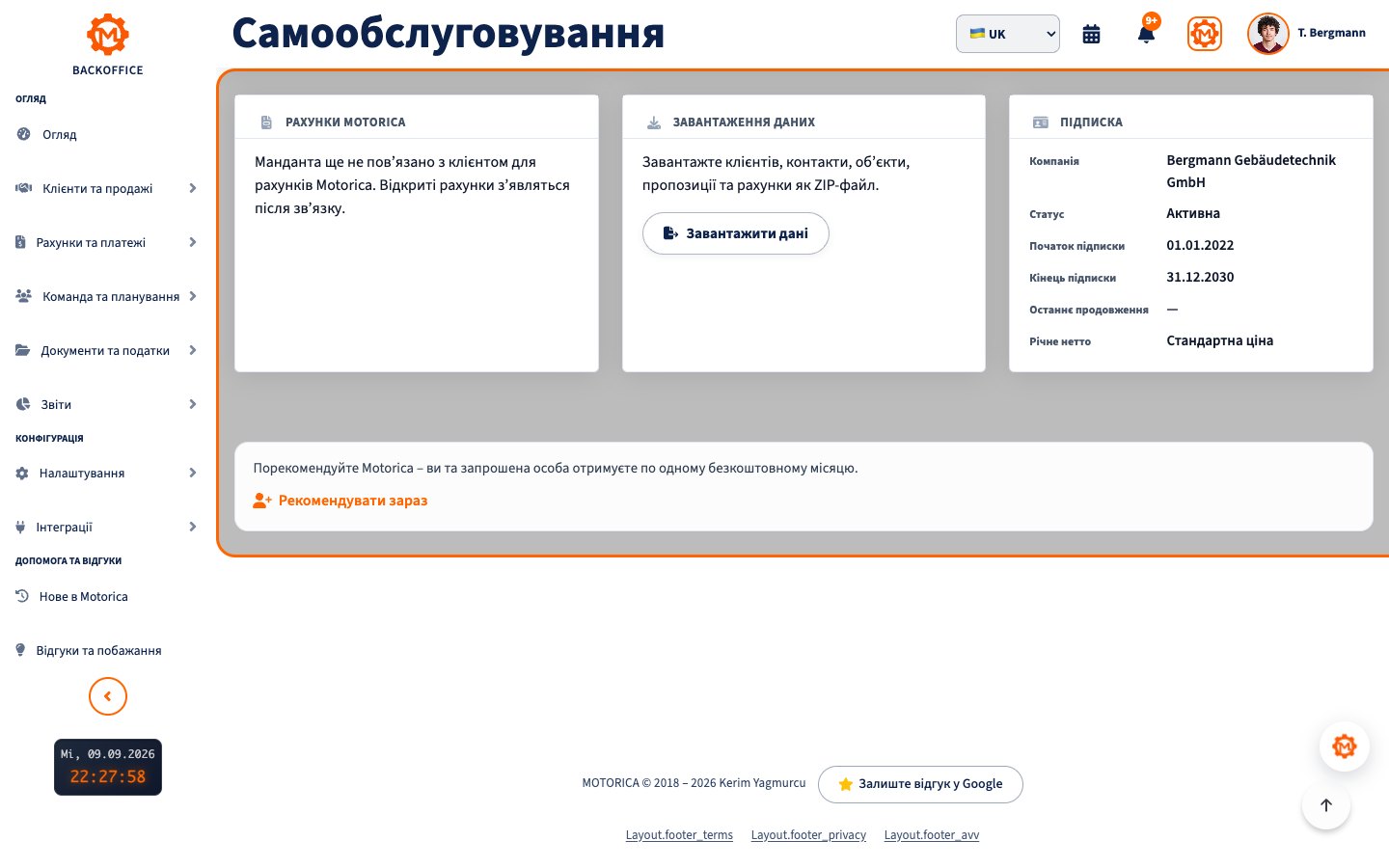The width and height of the screenshot is (1389, 868).
Task: Click company name Bergmann Gebäudetechnik GmbH
Action: pyautogui.click(x=1251, y=171)
